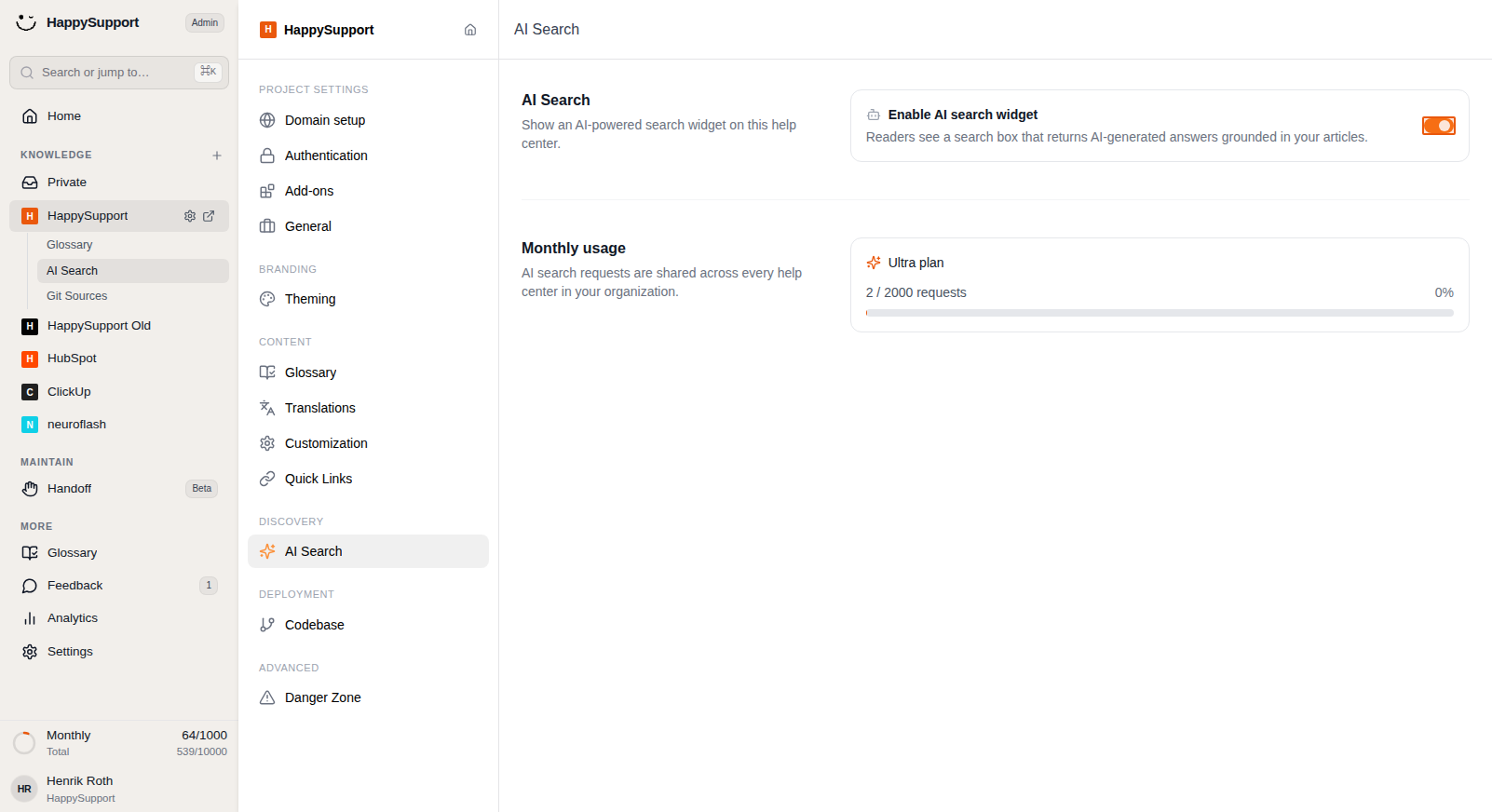Viewport: 1492px width, 812px height.
Task: Open Home in left sidebar
Action: [119, 116]
